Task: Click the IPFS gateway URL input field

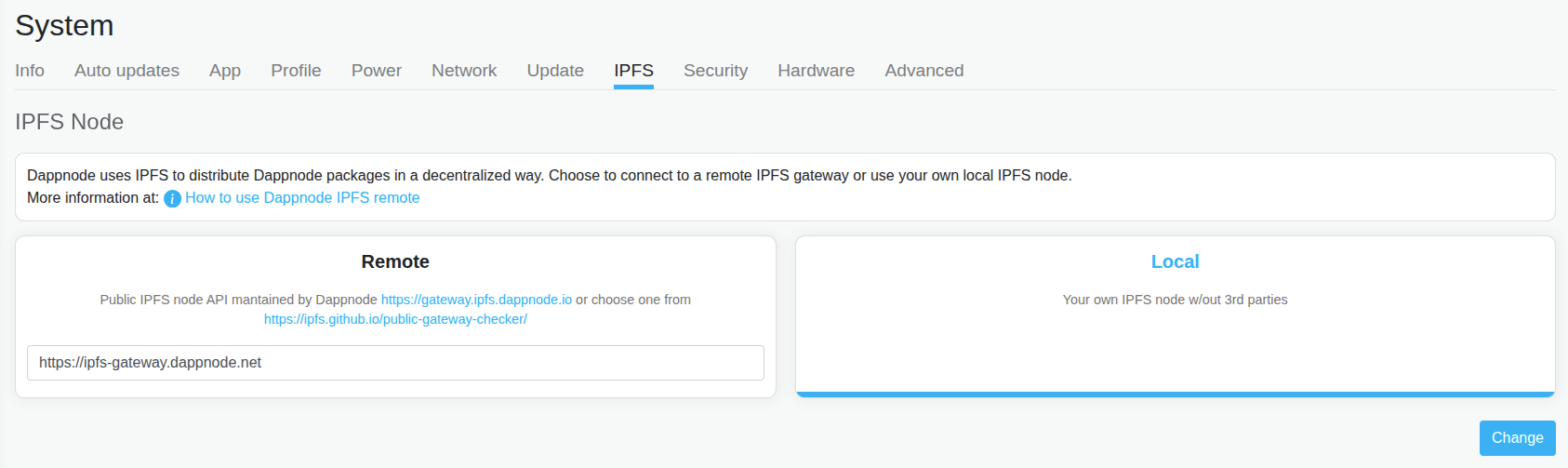Action: pos(395,363)
